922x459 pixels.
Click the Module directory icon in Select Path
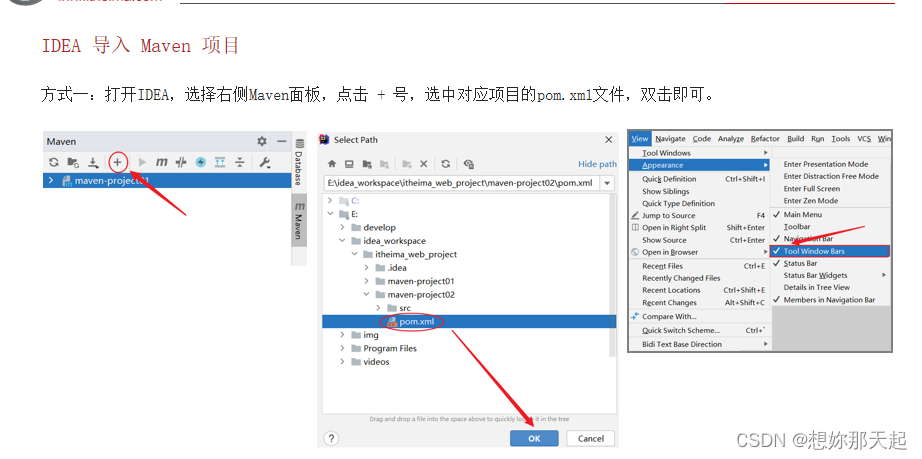[x=385, y=164]
